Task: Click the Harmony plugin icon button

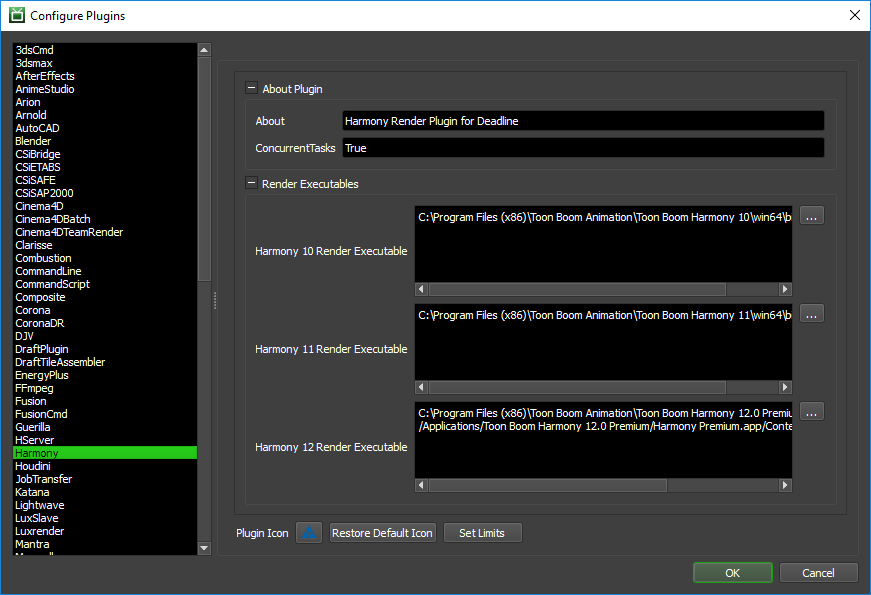Action: 309,533
